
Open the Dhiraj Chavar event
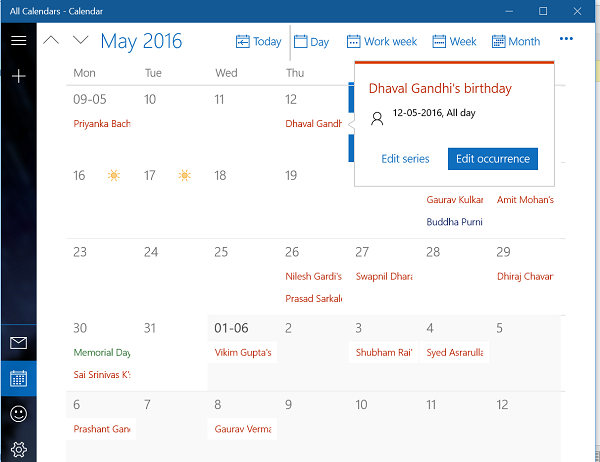tap(525, 276)
